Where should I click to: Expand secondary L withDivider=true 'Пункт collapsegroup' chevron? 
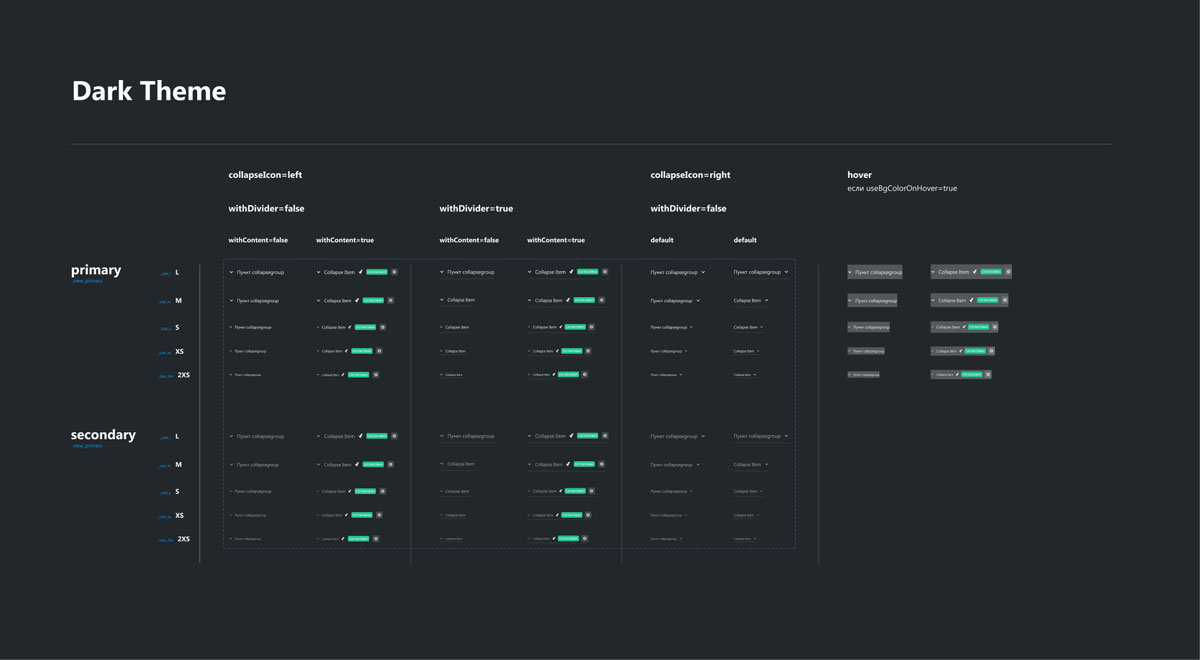click(442, 436)
